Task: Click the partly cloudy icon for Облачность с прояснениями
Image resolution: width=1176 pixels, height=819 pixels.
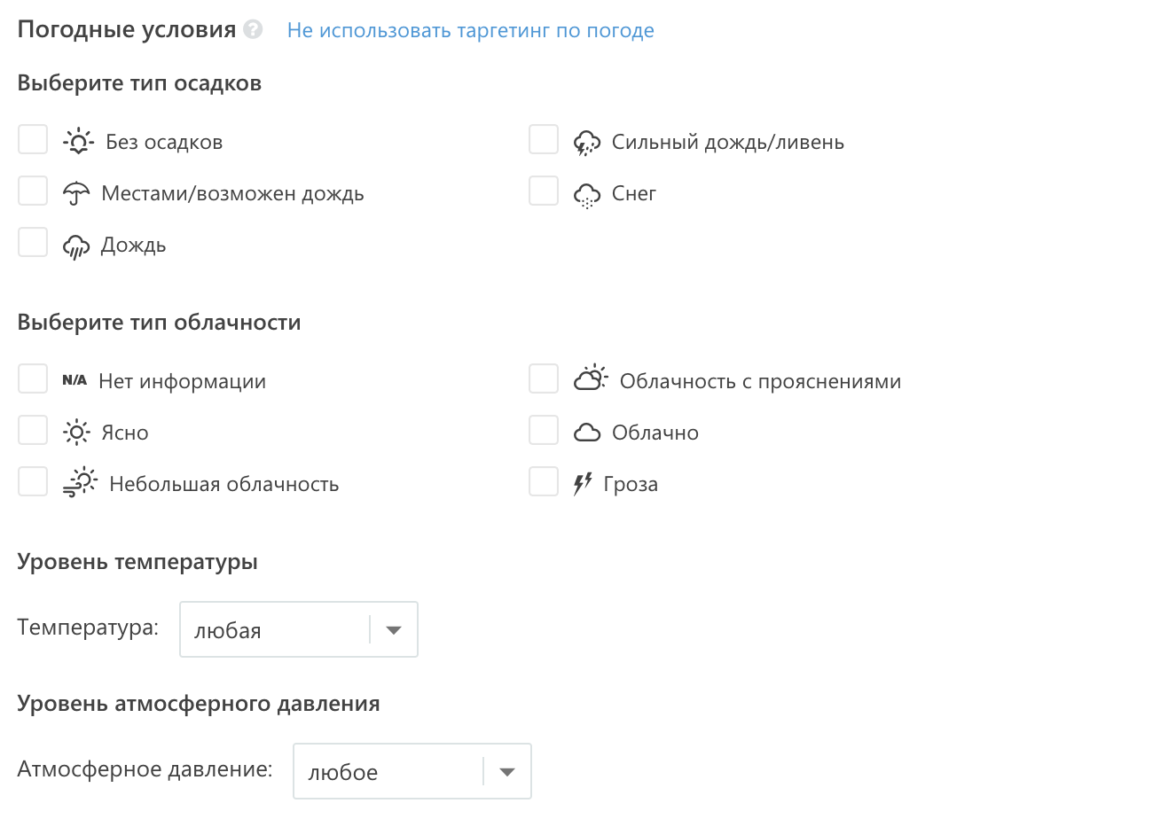Action: coord(590,380)
